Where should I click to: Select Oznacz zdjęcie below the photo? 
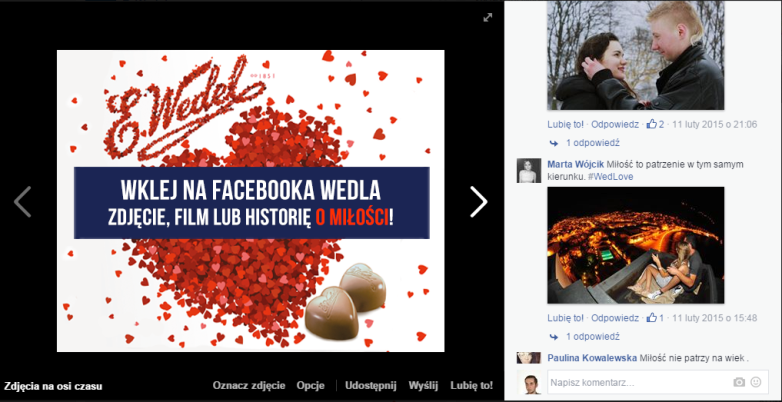[249, 386]
